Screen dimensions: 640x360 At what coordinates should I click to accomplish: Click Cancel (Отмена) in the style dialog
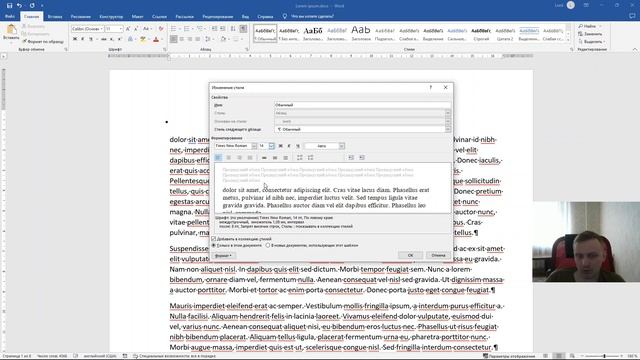click(x=438, y=255)
